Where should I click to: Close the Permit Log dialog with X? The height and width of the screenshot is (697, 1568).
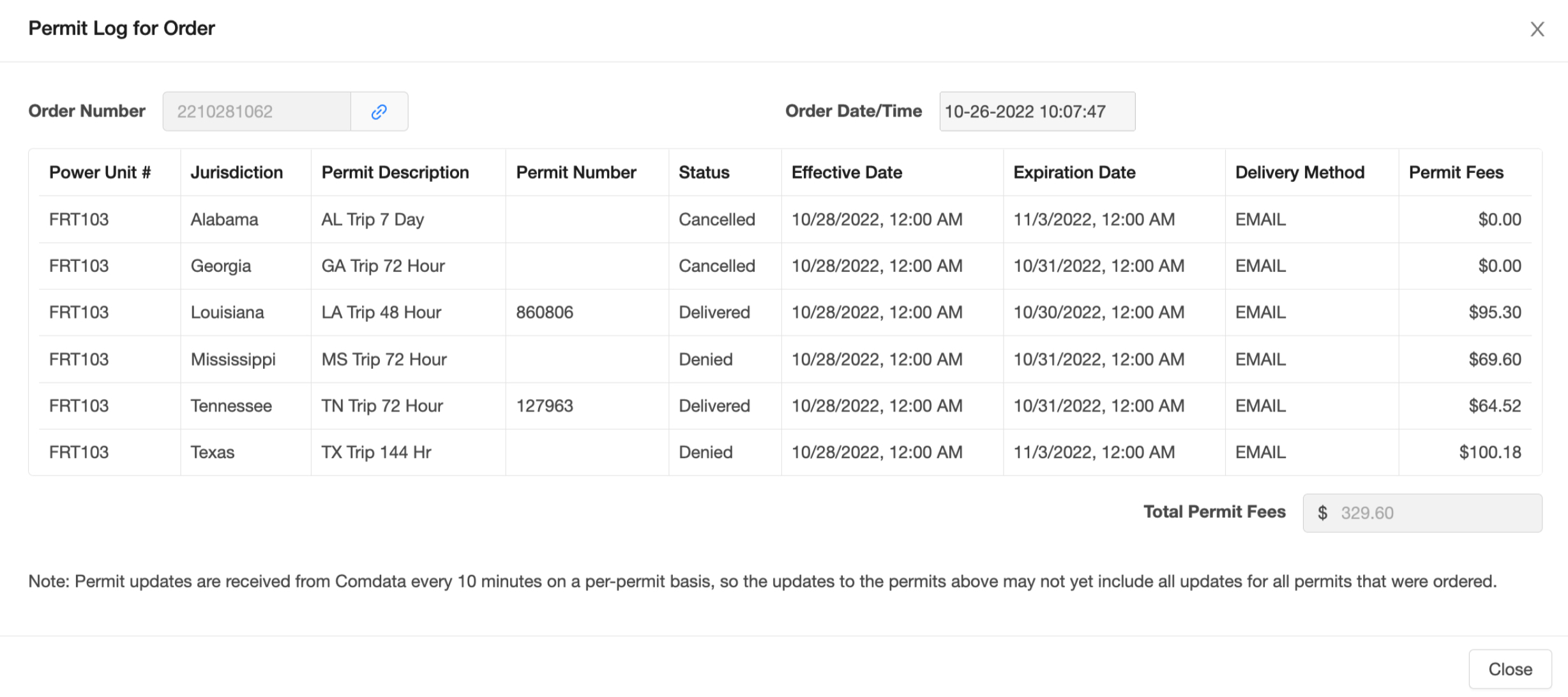pyautogui.click(x=1537, y=29)
